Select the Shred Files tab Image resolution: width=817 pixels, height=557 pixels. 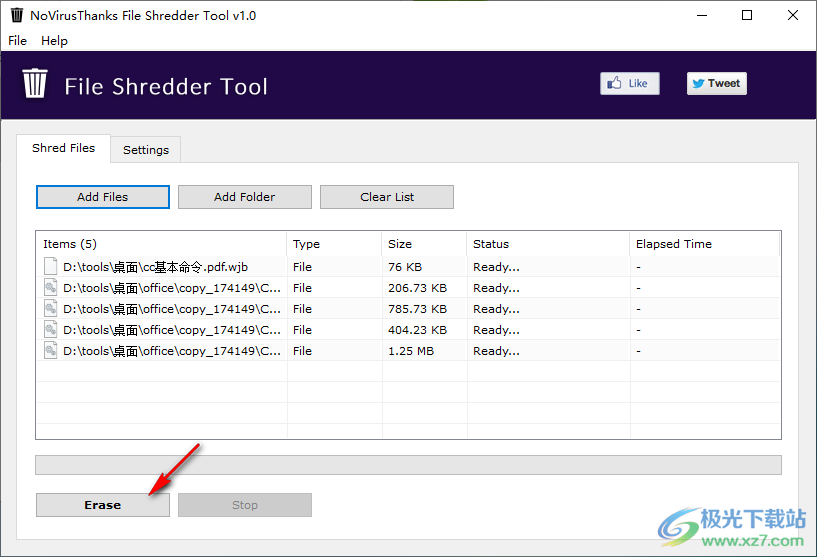pyautogui.click(x=64, y=148)
